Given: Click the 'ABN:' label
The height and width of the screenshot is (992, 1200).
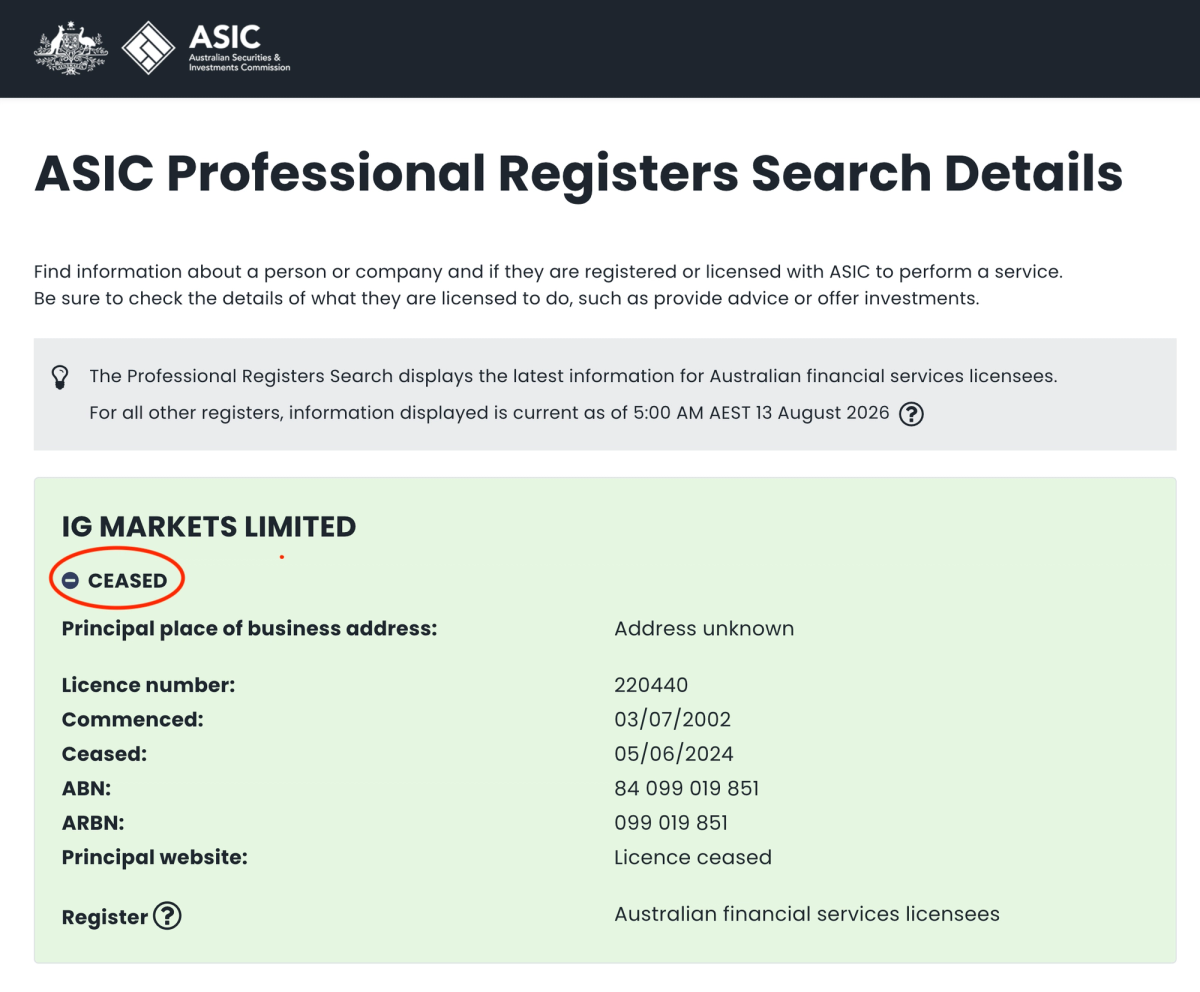Looking at the screenshot, I should (86, 788).
